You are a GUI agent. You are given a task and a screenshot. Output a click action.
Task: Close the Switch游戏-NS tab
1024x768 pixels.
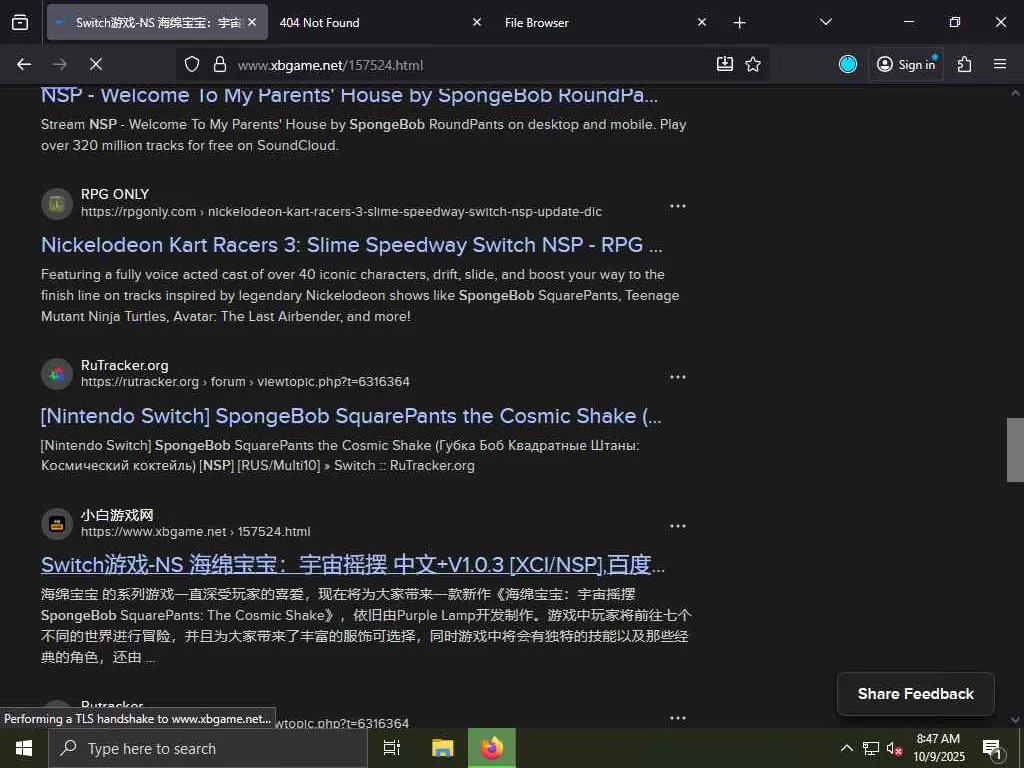[x=252, y=22]
